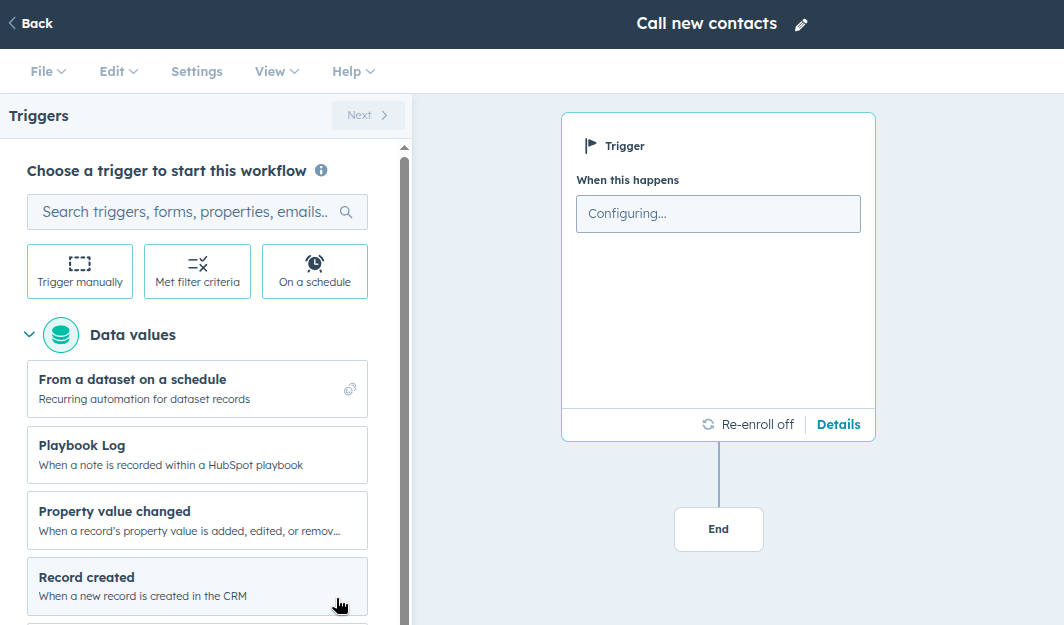Click the magnifier icon in the trigger search bar
This screenshot has height=625, width=1064.
[345, 212]
